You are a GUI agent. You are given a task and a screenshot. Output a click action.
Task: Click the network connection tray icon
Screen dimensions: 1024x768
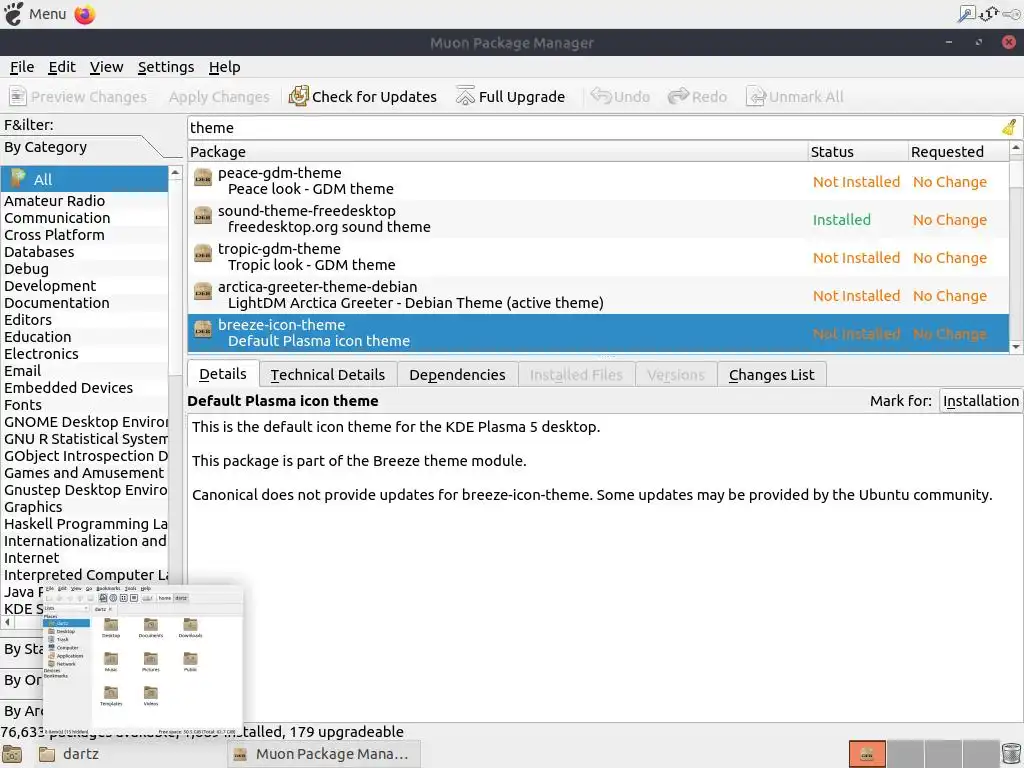pos(989,14)
